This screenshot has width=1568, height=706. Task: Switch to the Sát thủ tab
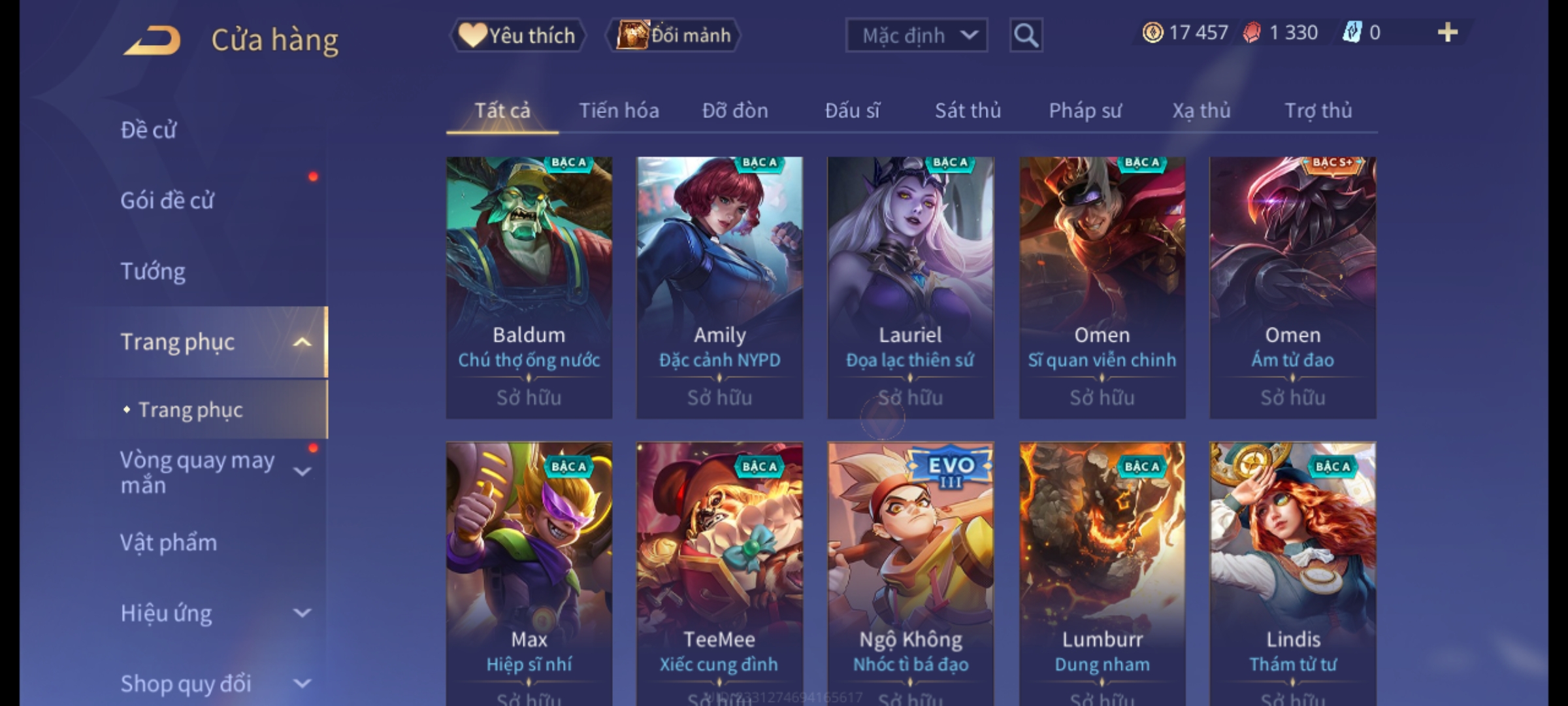pyautogui.click(x=968, y=110)
